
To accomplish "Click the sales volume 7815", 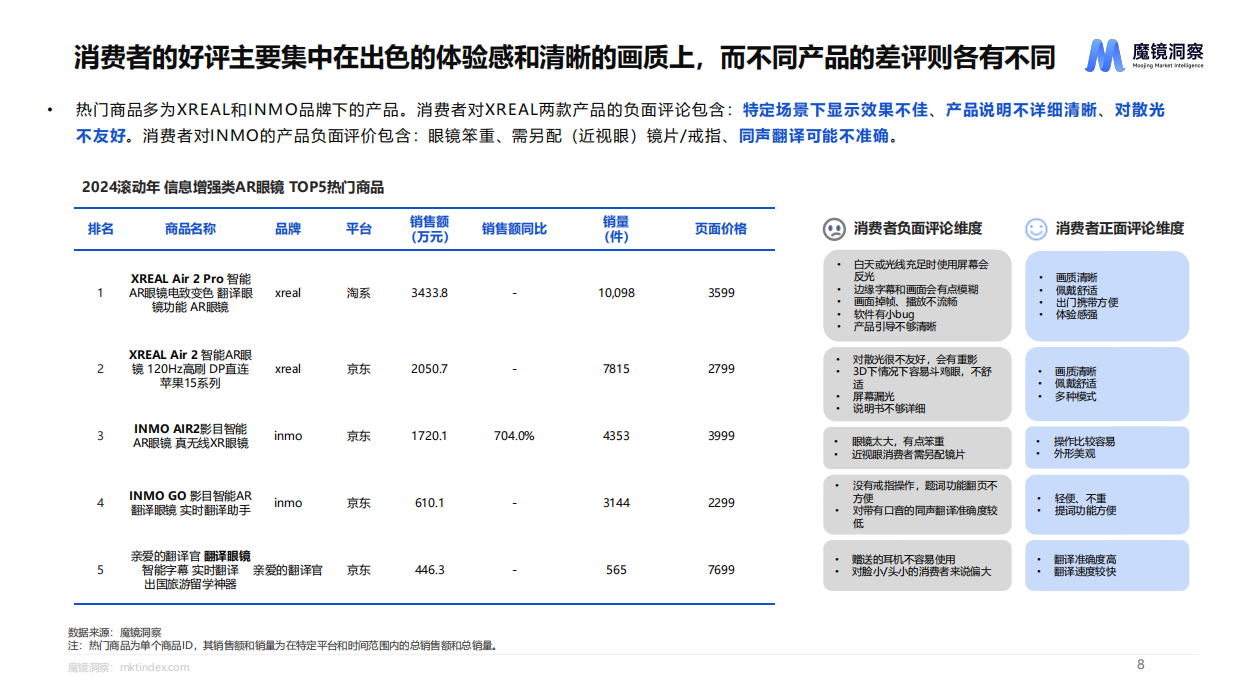I will pos(616,369).
